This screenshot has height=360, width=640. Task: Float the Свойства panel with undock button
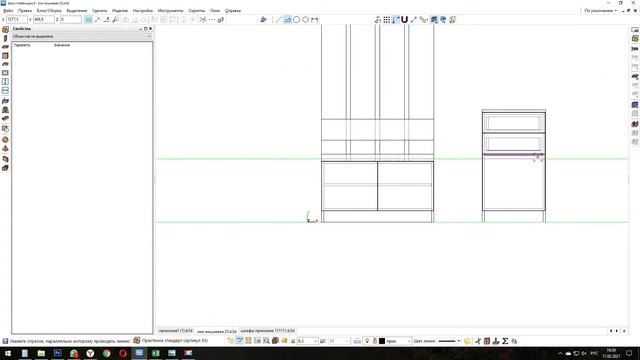(145, 29)
